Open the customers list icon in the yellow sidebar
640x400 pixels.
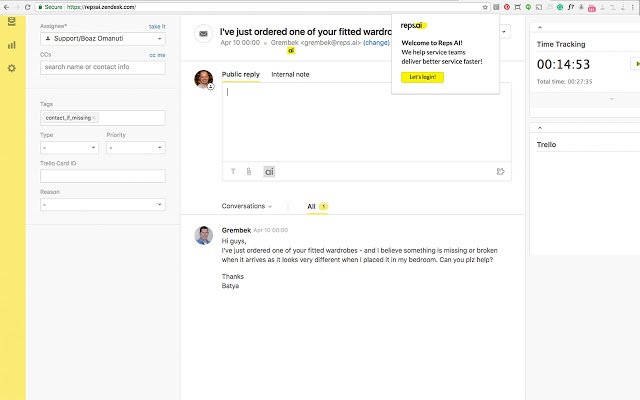pyautogui.click(x=12, y=21)
